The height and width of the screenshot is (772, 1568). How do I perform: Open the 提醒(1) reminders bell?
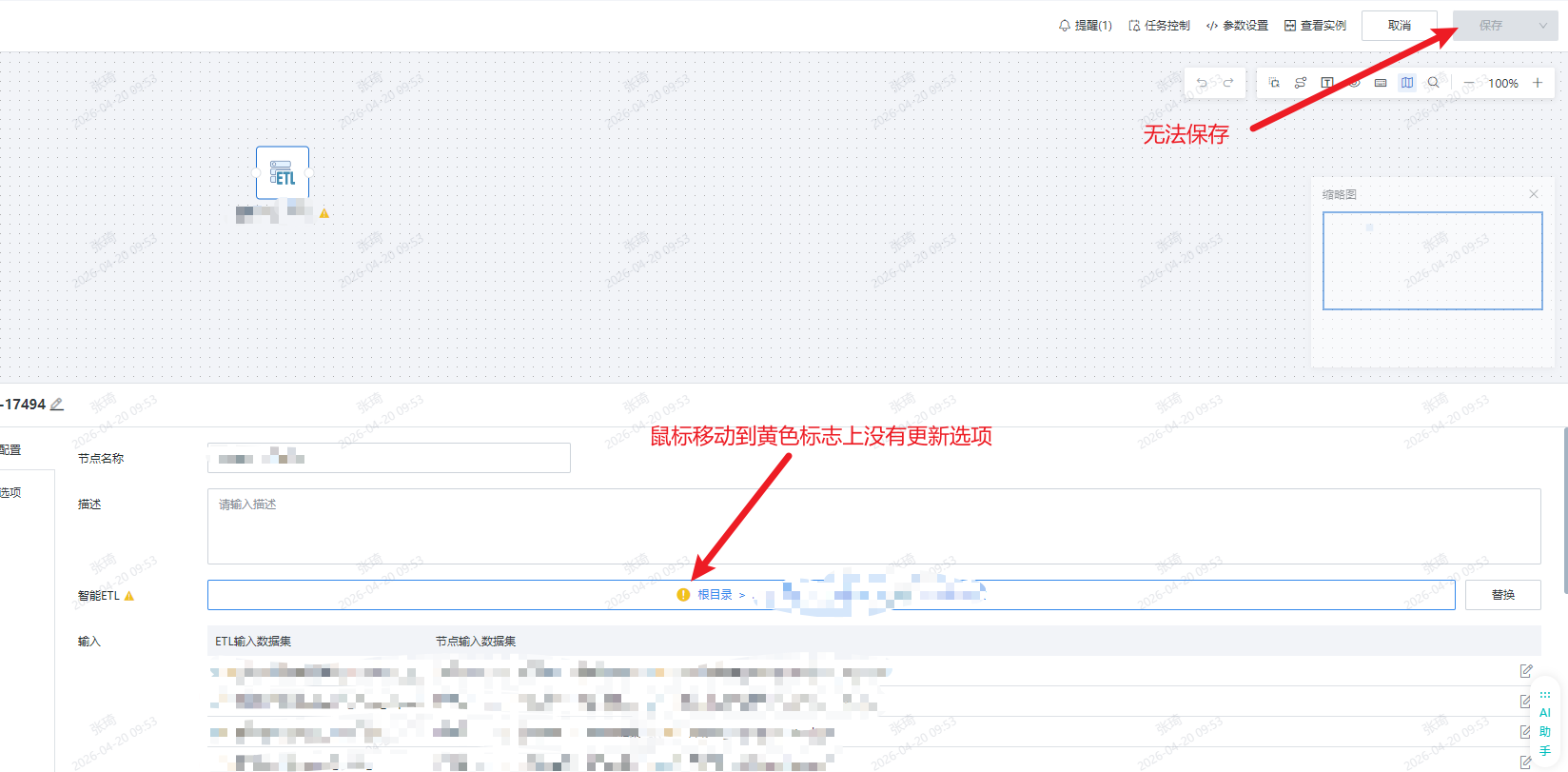[x=1085, y=26]
